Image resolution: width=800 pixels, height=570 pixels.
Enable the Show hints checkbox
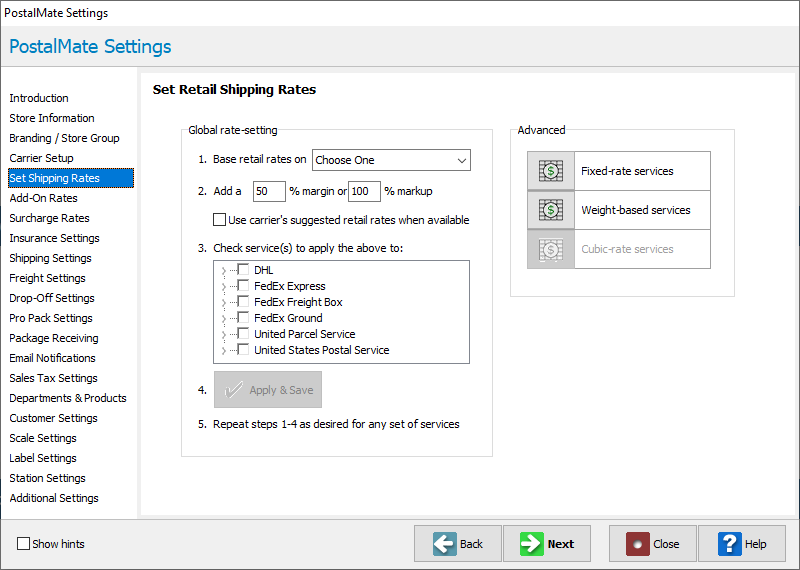(23, 543)
